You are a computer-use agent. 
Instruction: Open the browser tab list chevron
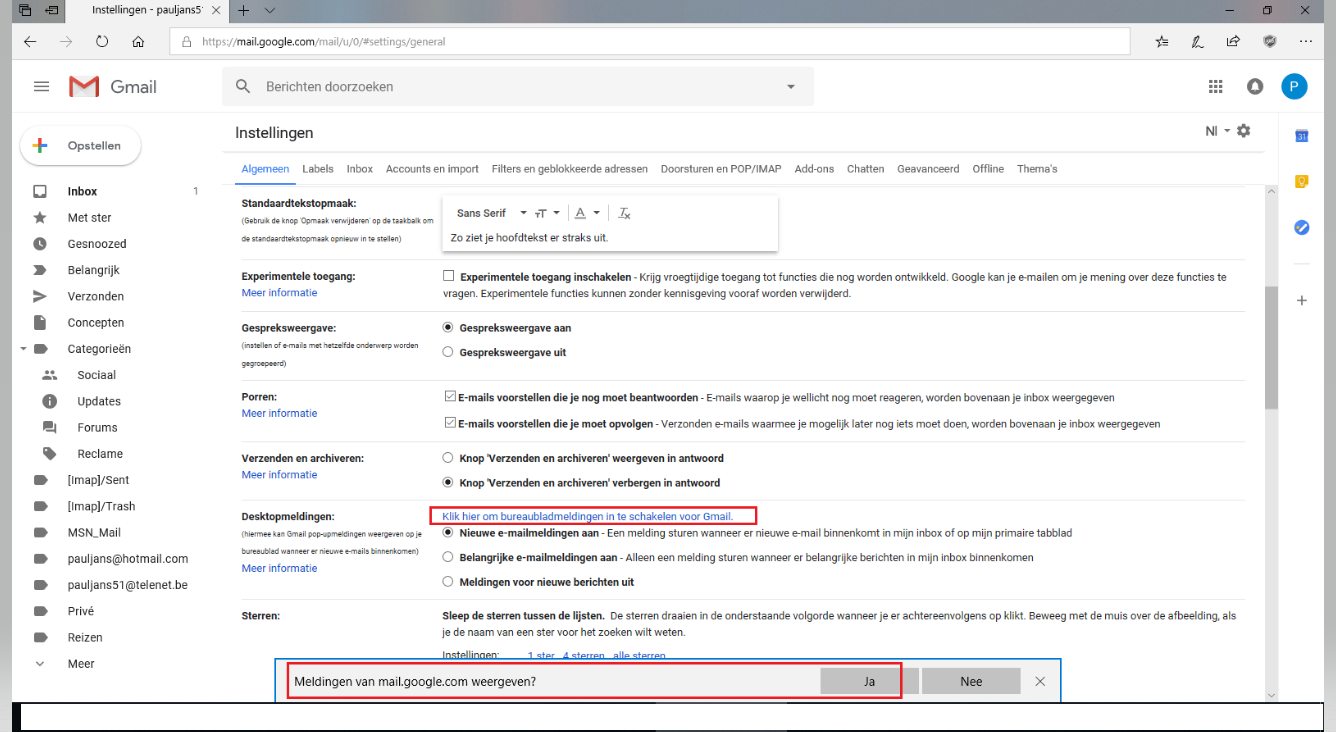270,11
